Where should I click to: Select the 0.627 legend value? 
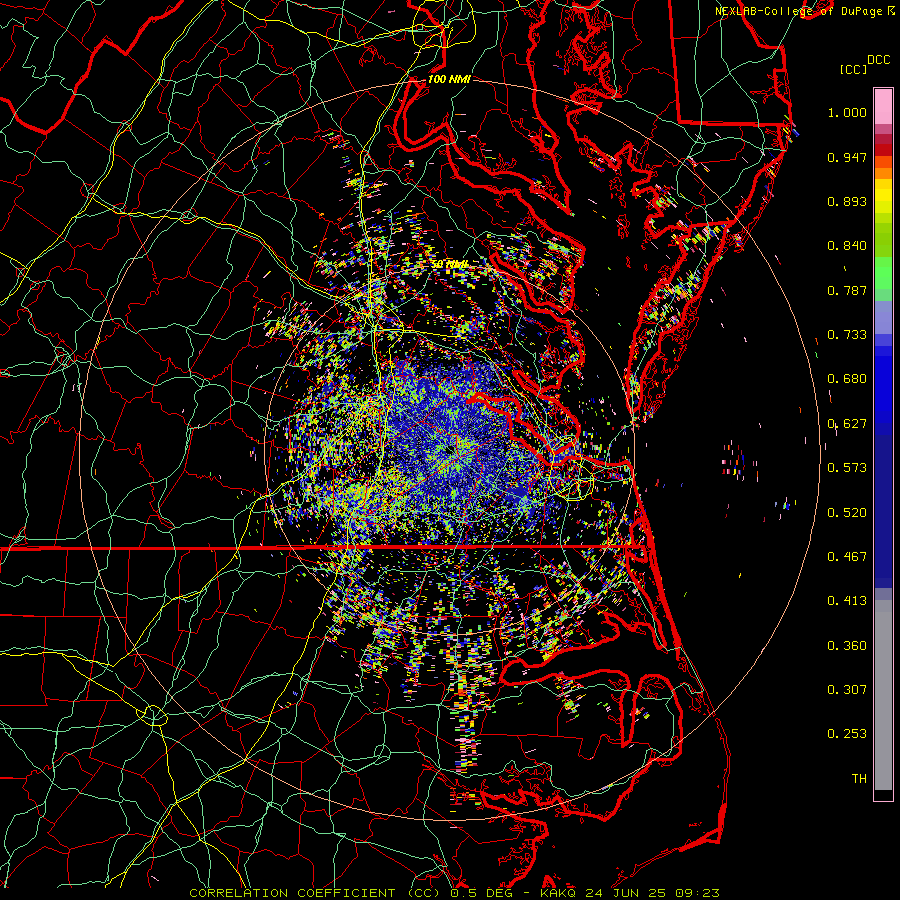click(x=847, y=424)
